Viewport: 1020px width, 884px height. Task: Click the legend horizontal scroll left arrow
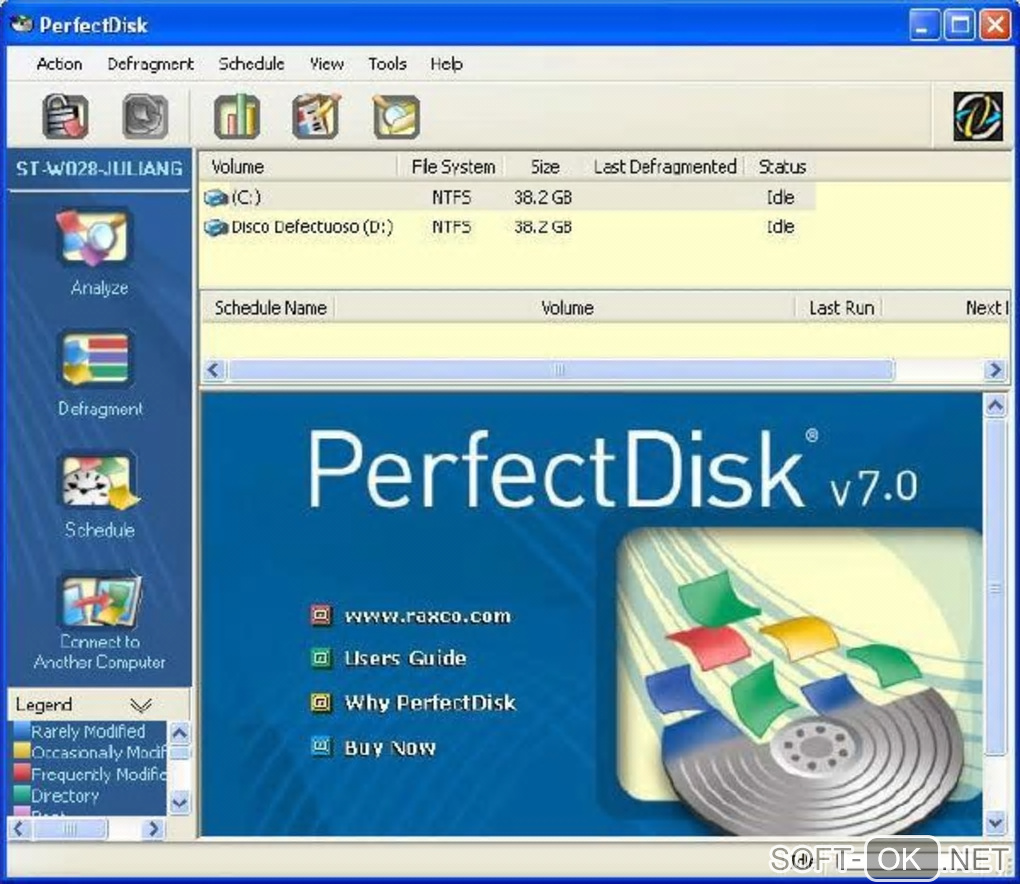tap(20, 829)
